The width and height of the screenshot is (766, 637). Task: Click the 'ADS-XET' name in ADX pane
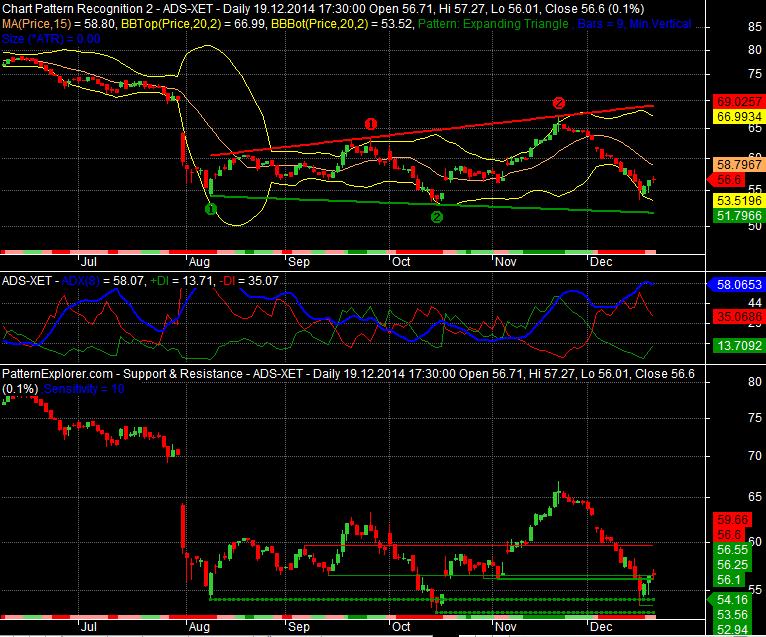click(x=27, y=281)
